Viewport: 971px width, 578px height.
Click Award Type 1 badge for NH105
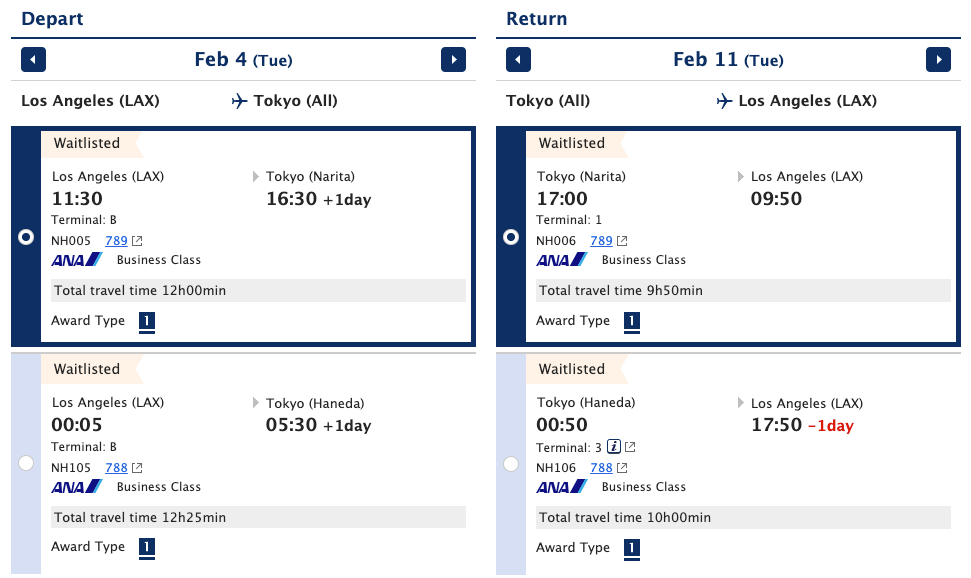click(147, 548)
